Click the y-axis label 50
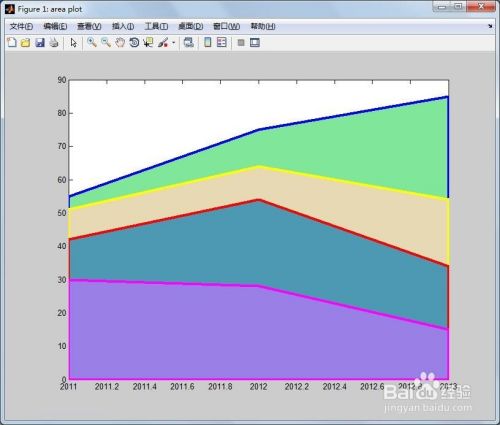500x425 pixels. [62, 213]
